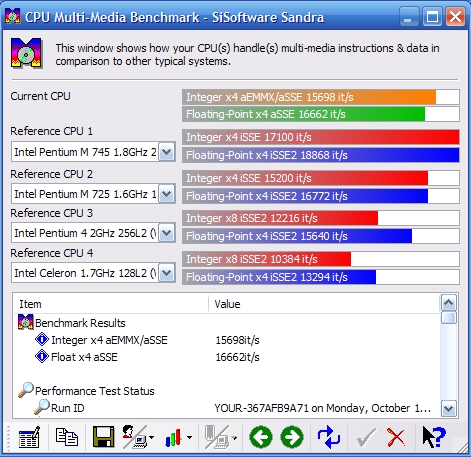Click the results list scroll down arrow
Viewport: 471px width, 457px height.
point(449,408)
